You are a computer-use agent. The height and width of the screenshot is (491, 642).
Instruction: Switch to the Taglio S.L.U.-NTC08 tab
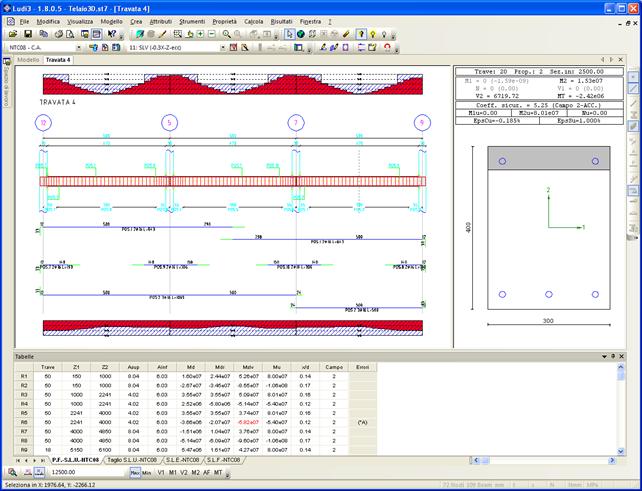point(132,459)
